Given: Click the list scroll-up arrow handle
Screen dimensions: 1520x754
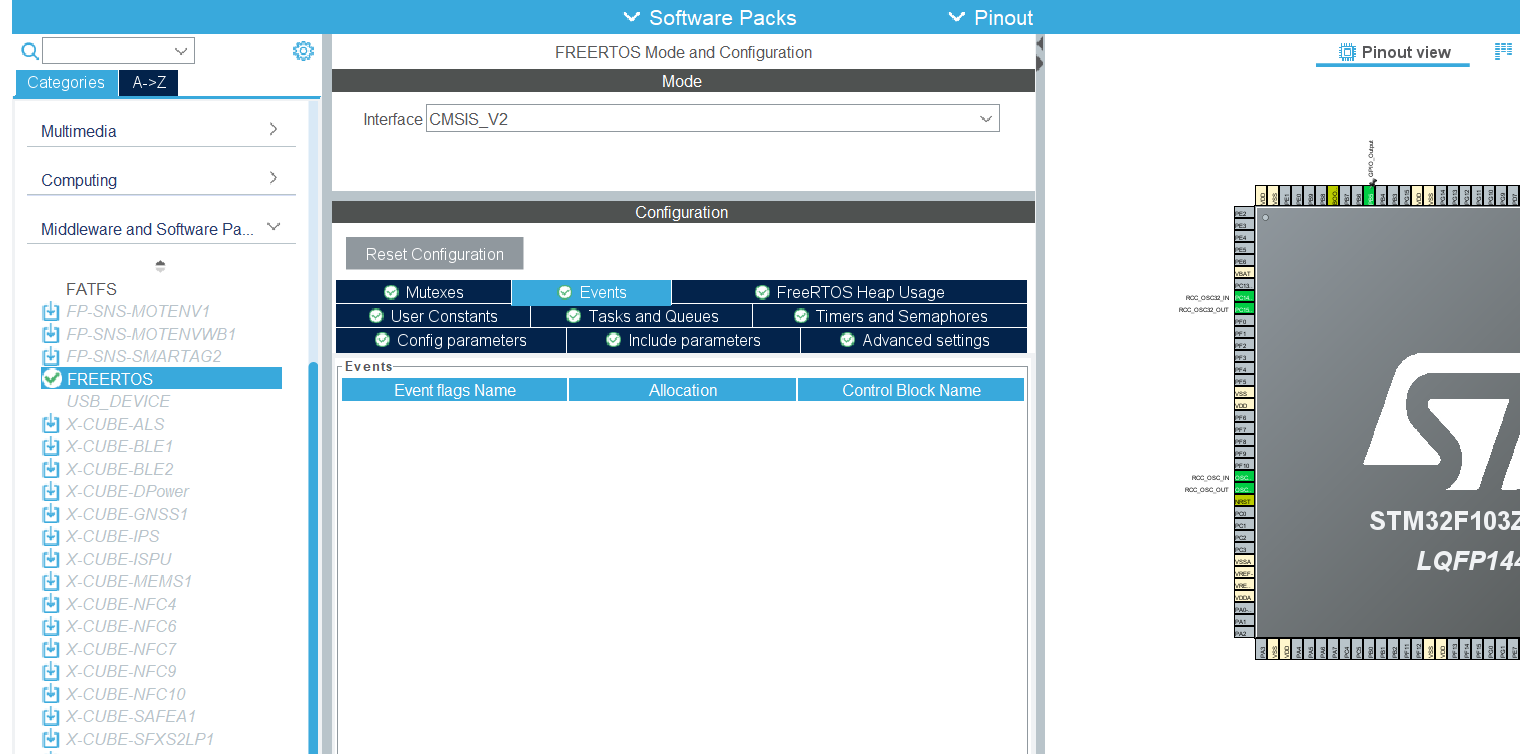Looking at the screenshot, I should click(x=160, y=266).
